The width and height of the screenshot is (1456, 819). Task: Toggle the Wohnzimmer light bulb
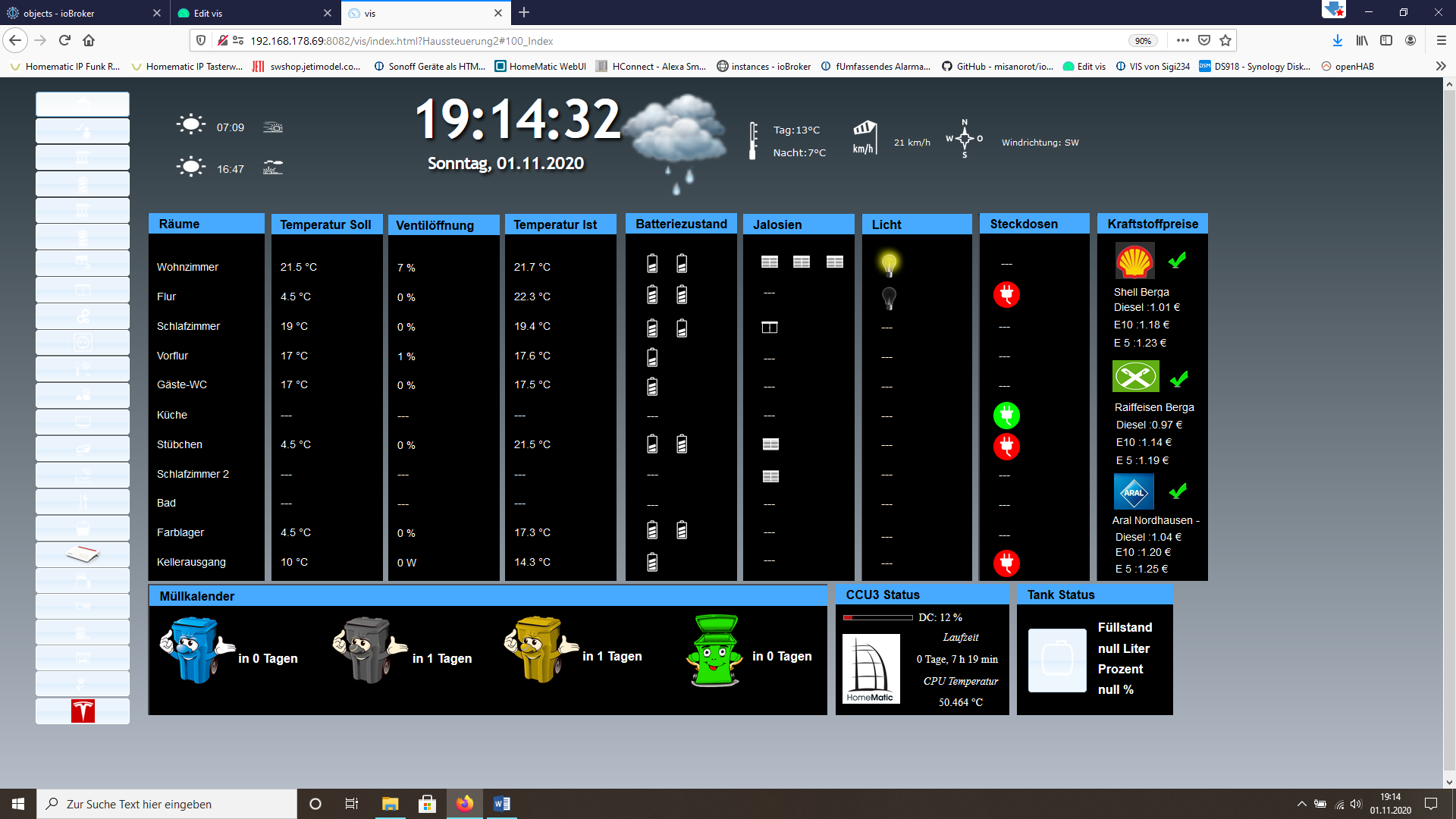click(x=889, y=264)
